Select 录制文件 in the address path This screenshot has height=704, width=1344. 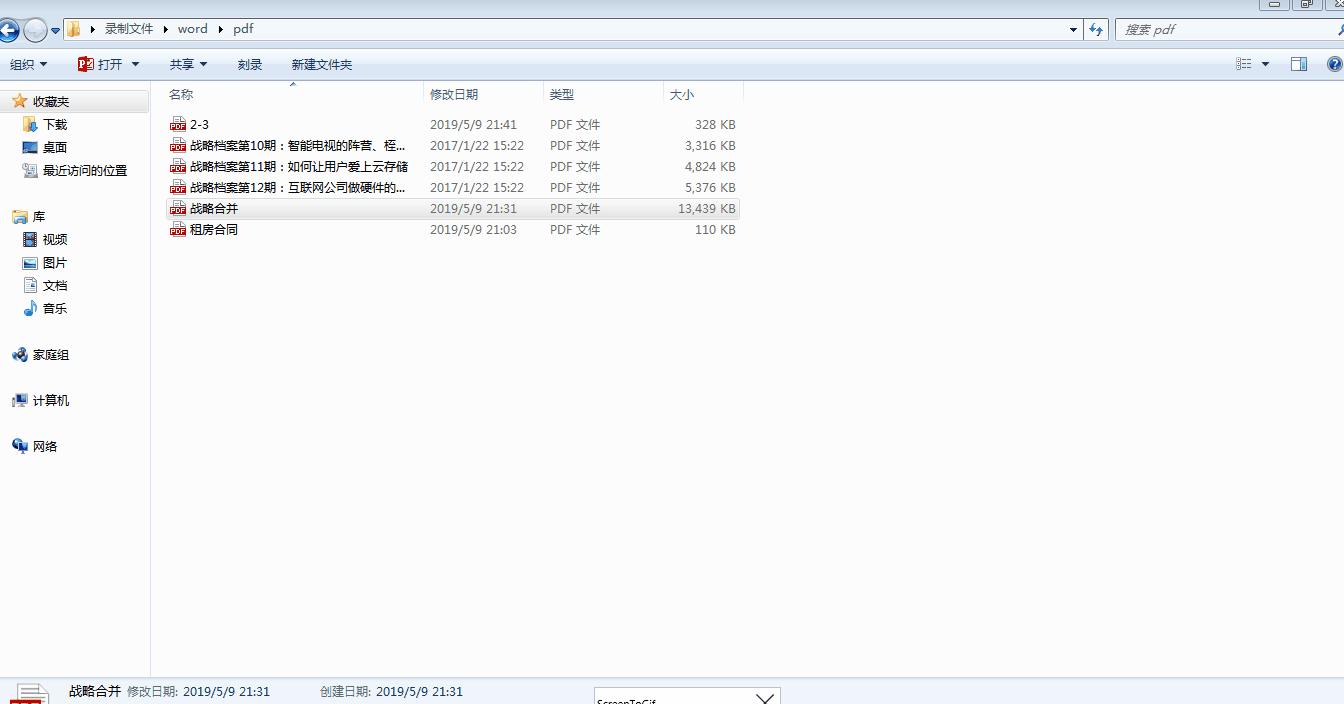coord(129,29)
